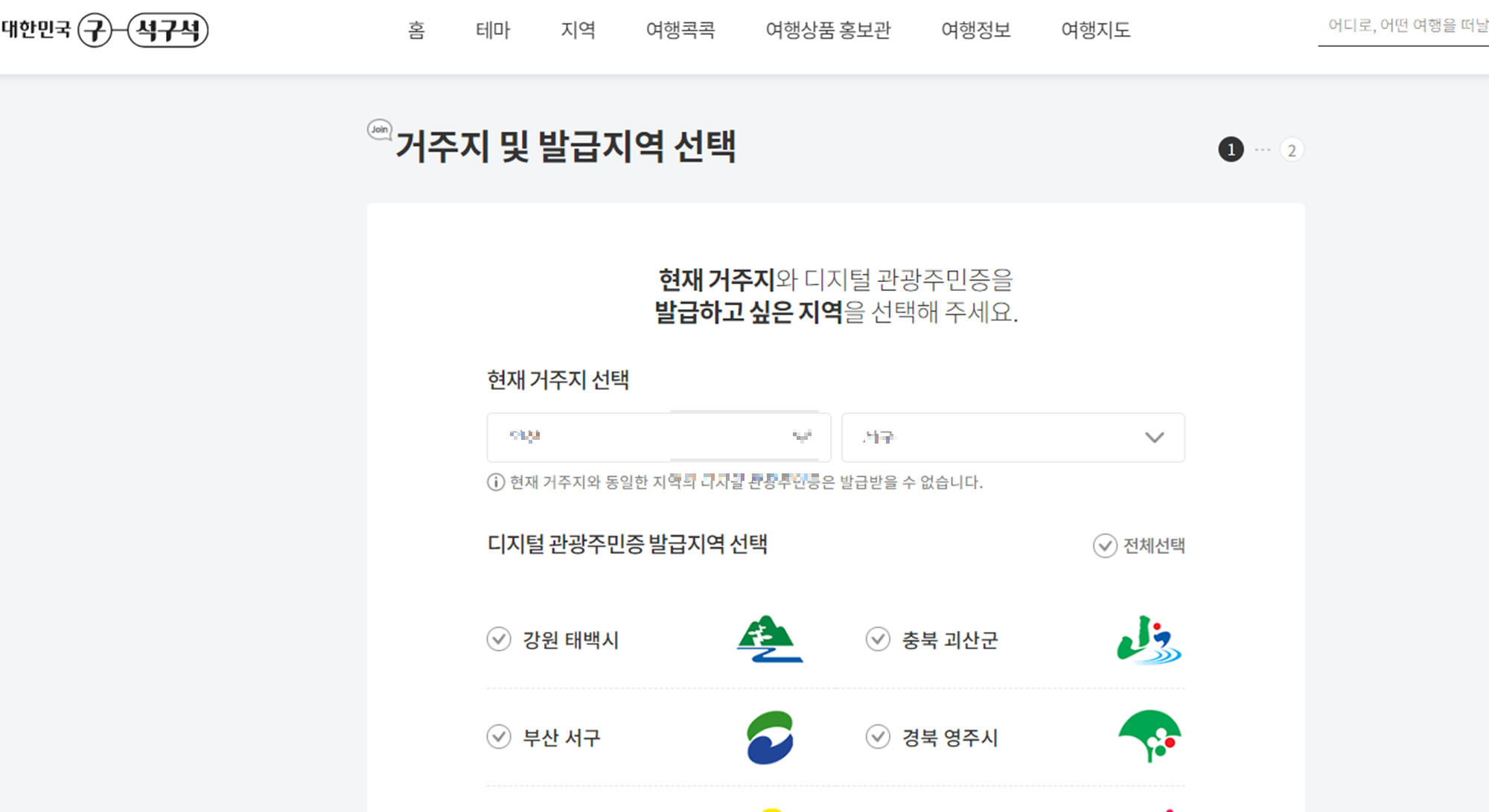The height and width of the screenshot is (812, 1489).
Task: Click step 1 indicator circle
Action: (1231, 150)
